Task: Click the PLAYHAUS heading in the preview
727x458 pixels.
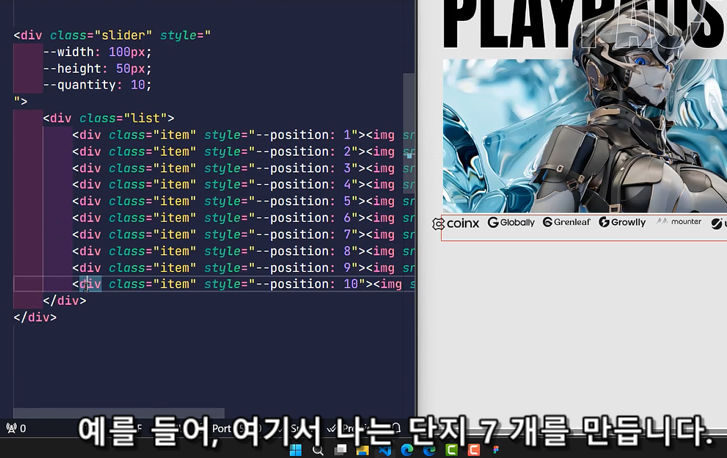Action: [x=585, y=24]
